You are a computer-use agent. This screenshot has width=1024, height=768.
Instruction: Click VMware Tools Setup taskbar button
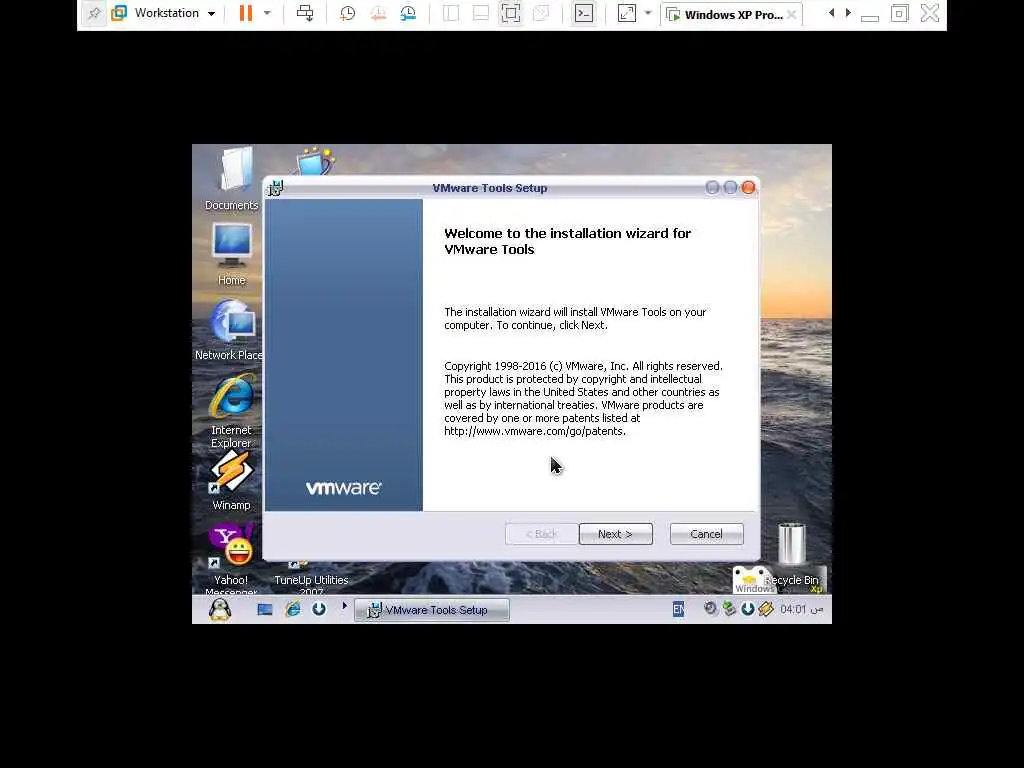[x=432, y=610]
